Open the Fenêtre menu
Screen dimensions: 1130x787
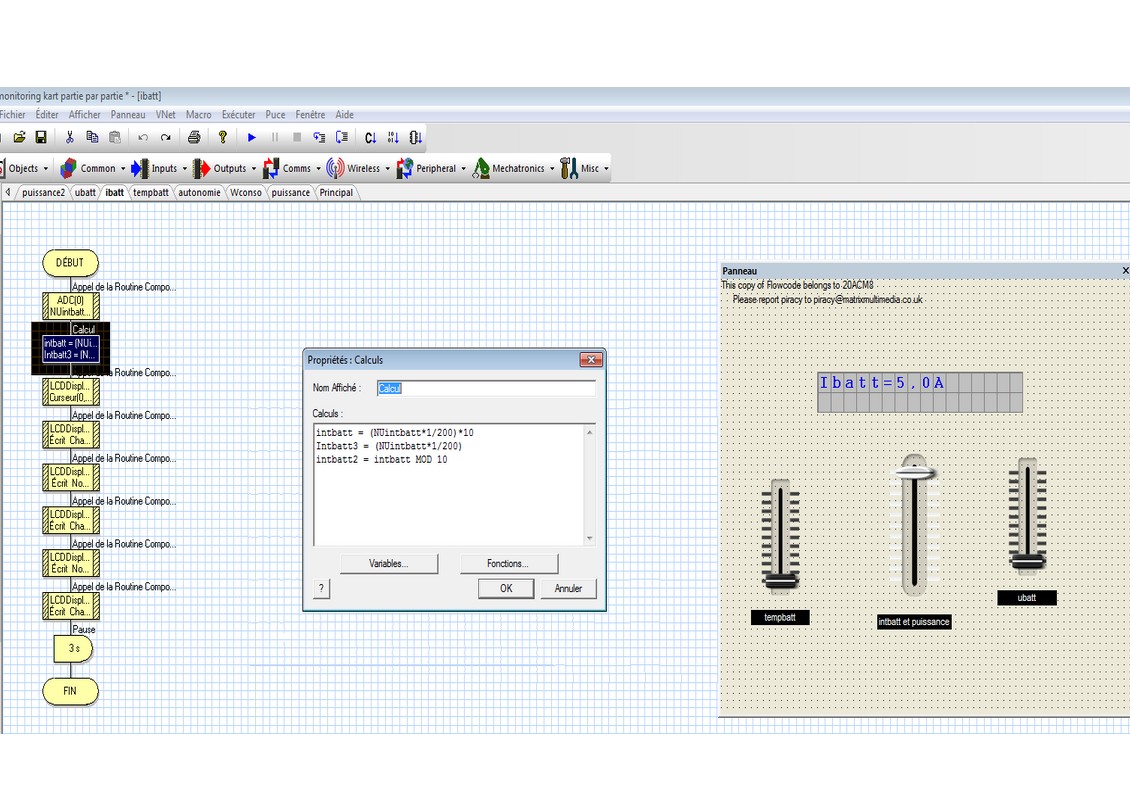(x=310, y=115)
